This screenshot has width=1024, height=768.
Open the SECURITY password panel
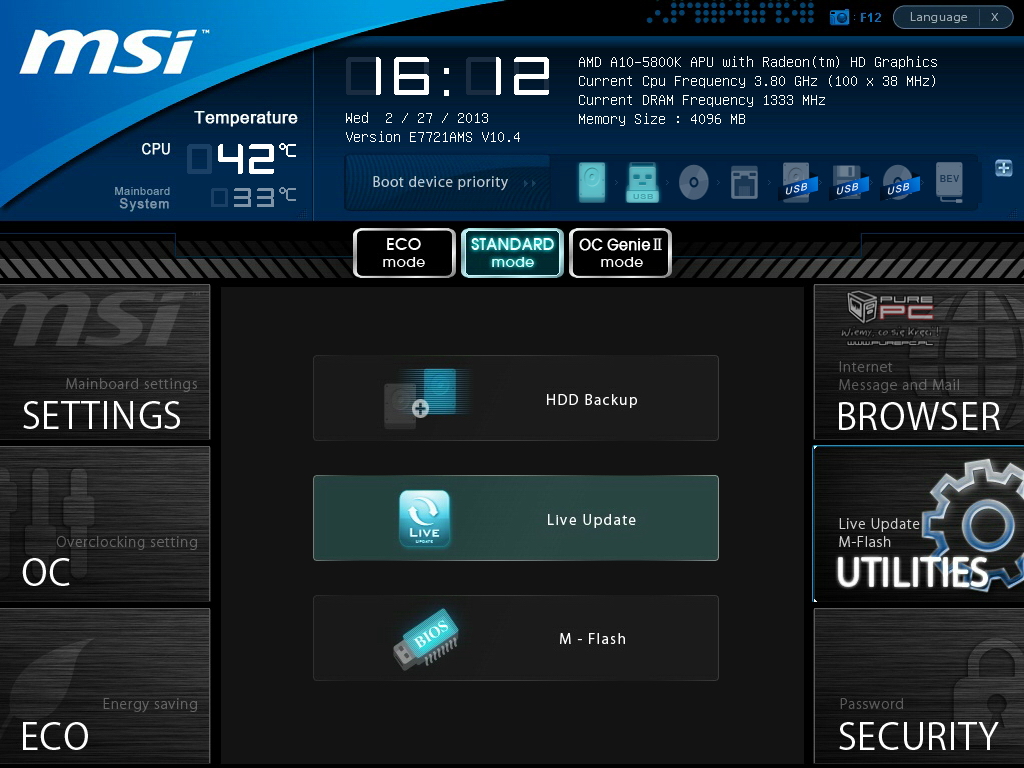pos(919,686)
